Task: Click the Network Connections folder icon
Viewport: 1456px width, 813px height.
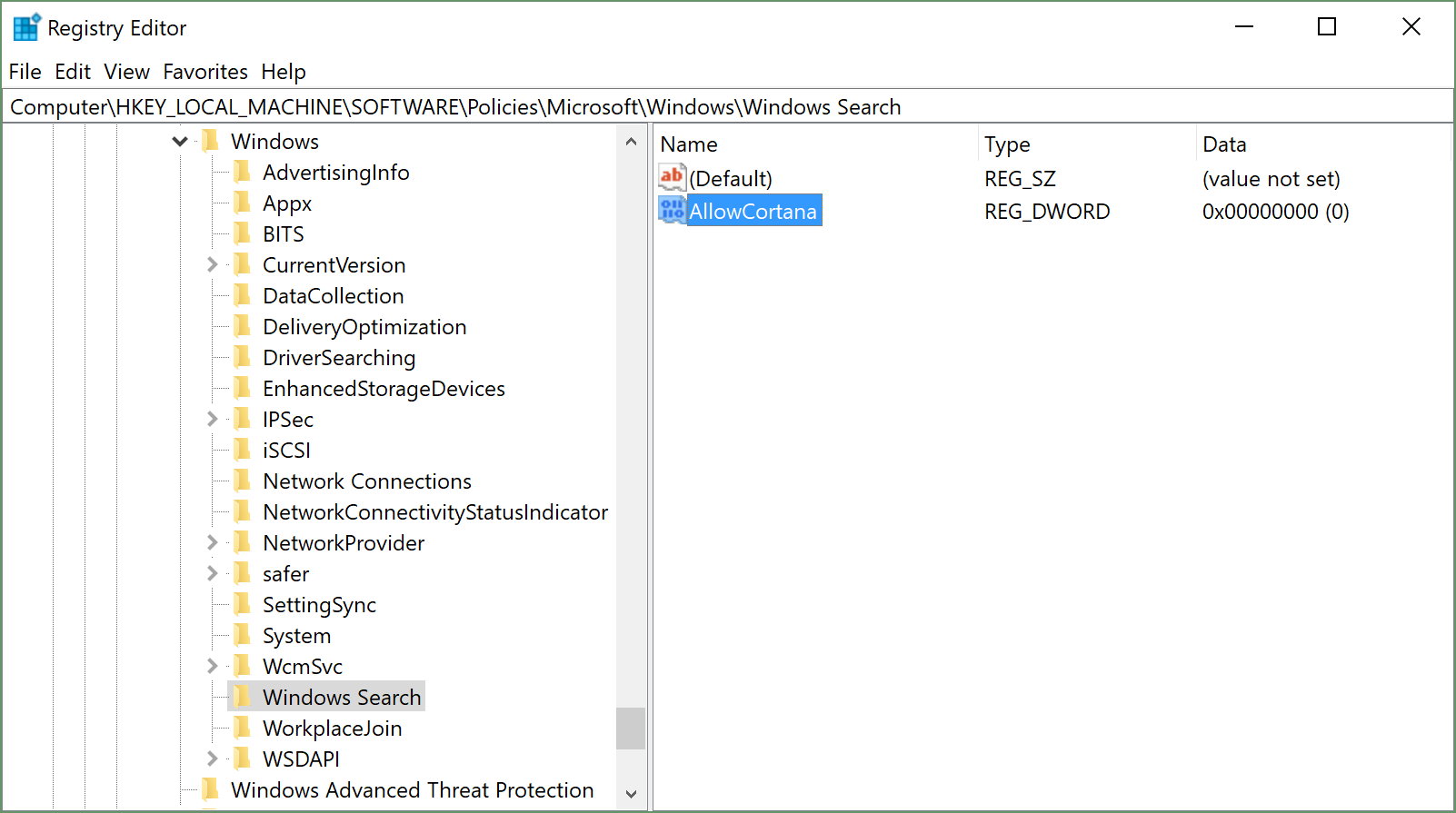Action: click(242, 481)
